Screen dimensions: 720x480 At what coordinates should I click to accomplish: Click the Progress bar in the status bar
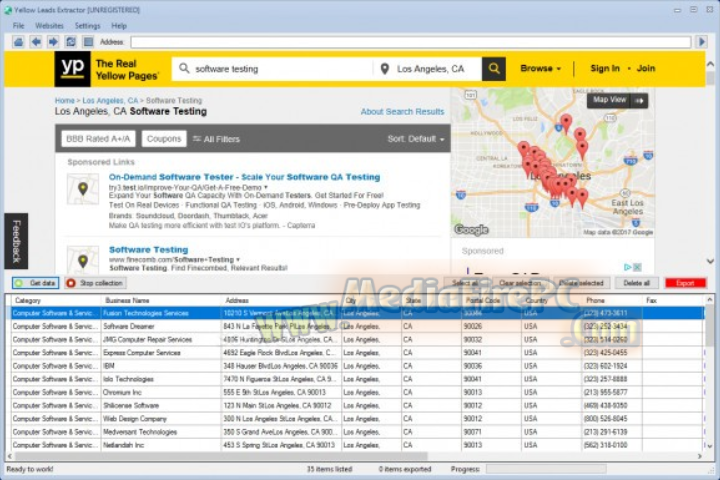pyautogui.click(x=546, y=469)
